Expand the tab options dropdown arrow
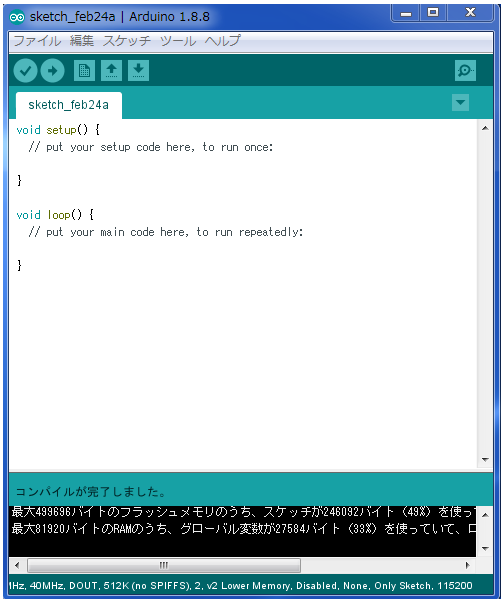This screenshot has height=599, width=501. [x=460, y=102]
